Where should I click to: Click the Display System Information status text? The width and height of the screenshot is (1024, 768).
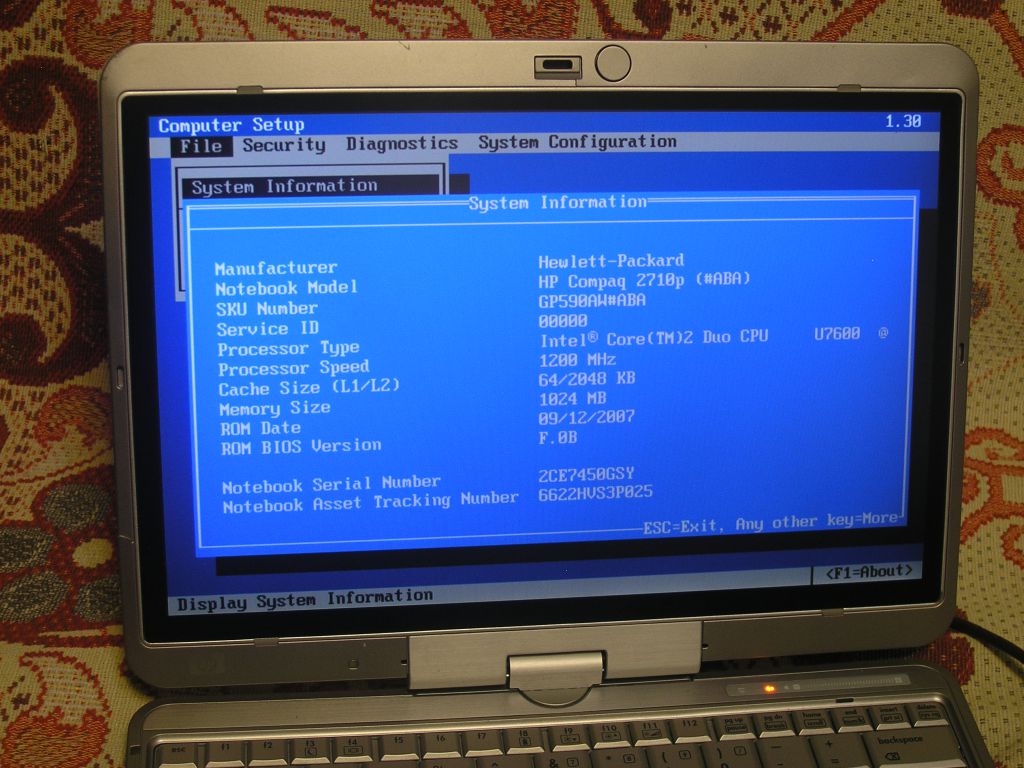click(305, 600)
